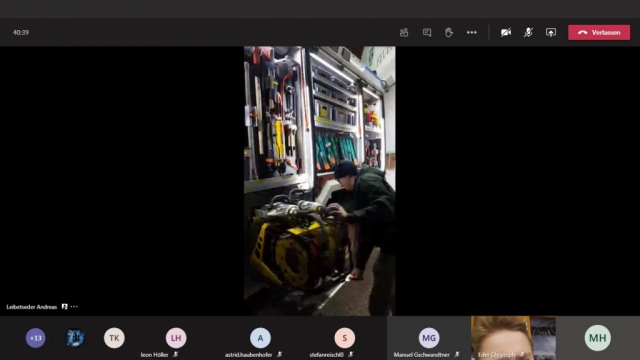This screenshot has height=360, width=640.
Task: Click the muted mic icon by leon Höller
Action: (176, 354)
